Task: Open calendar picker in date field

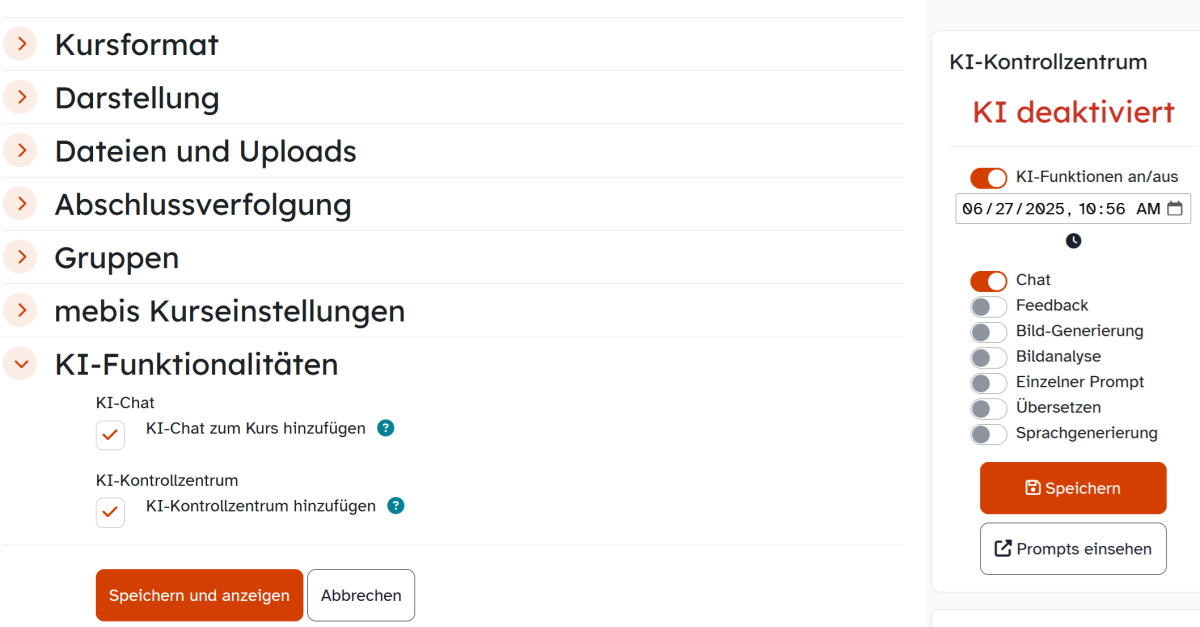Action: point(1175,209)
